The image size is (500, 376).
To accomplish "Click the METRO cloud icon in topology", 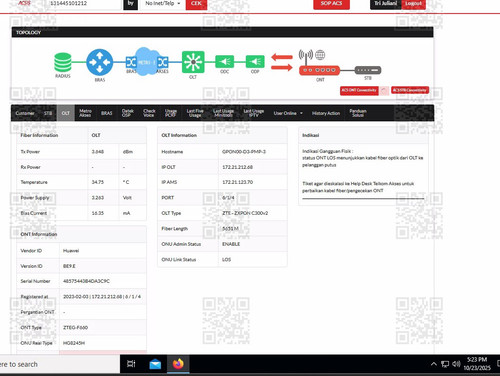I will 146,62.
